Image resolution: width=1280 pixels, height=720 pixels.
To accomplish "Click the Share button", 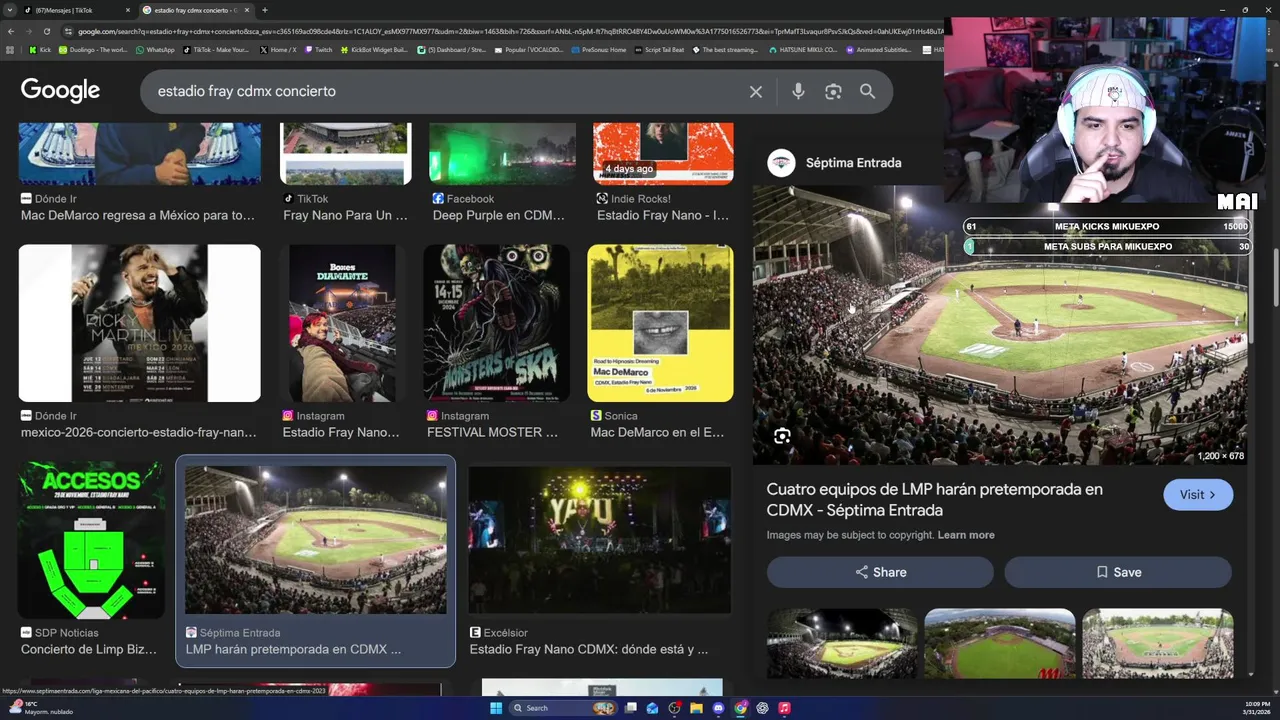I will pos(880,572).
